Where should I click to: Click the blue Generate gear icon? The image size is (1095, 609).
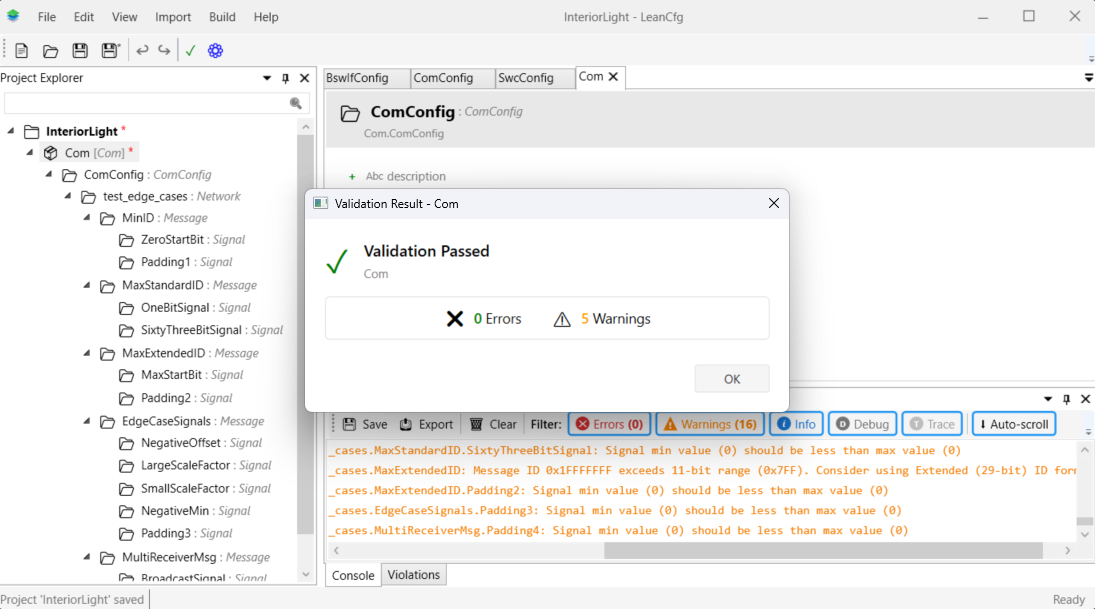[x=215, y=51]
